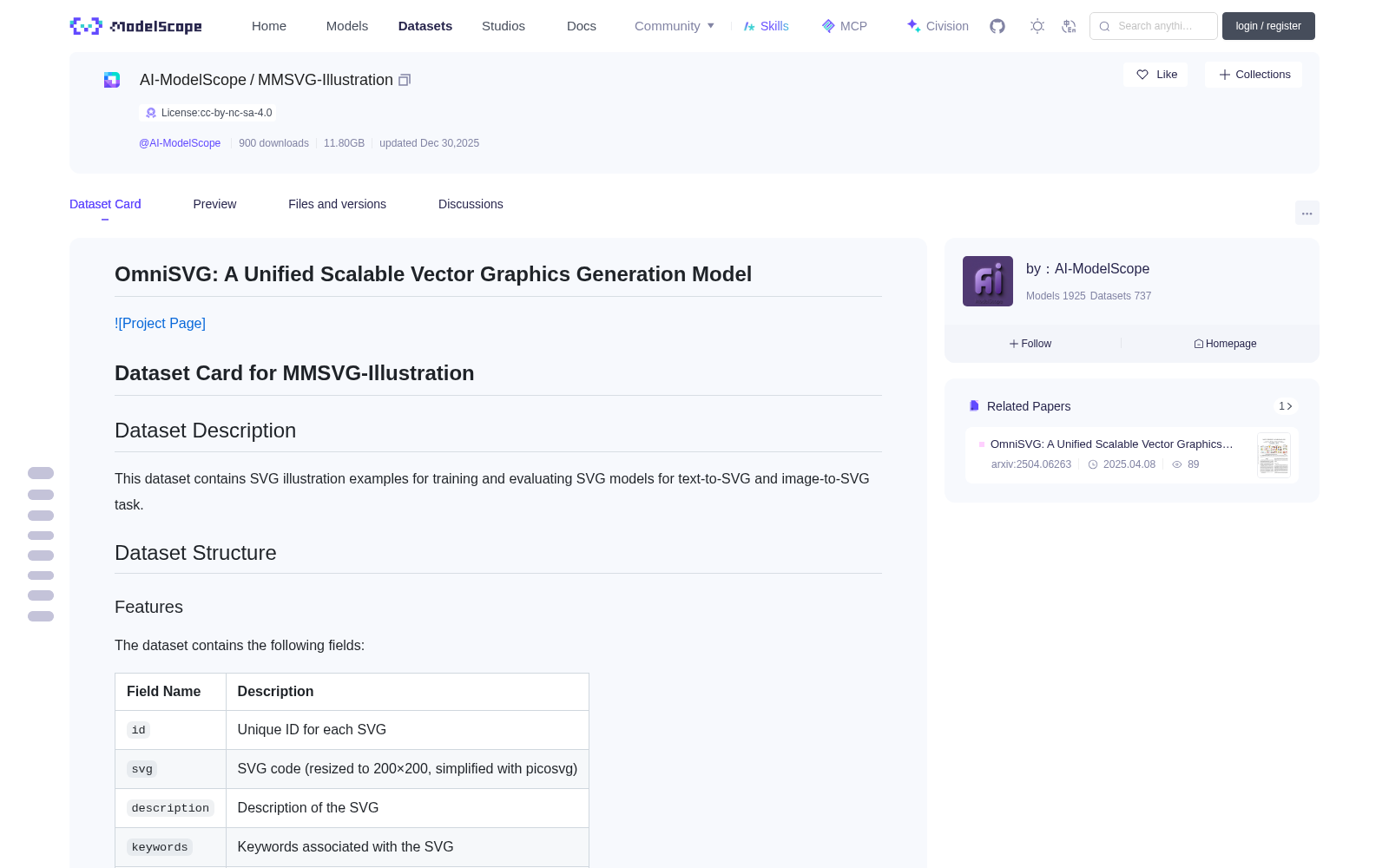1389x868 pixels.
Task: Click 'updated Dec 30,2025' text
Action: point(429,143)
